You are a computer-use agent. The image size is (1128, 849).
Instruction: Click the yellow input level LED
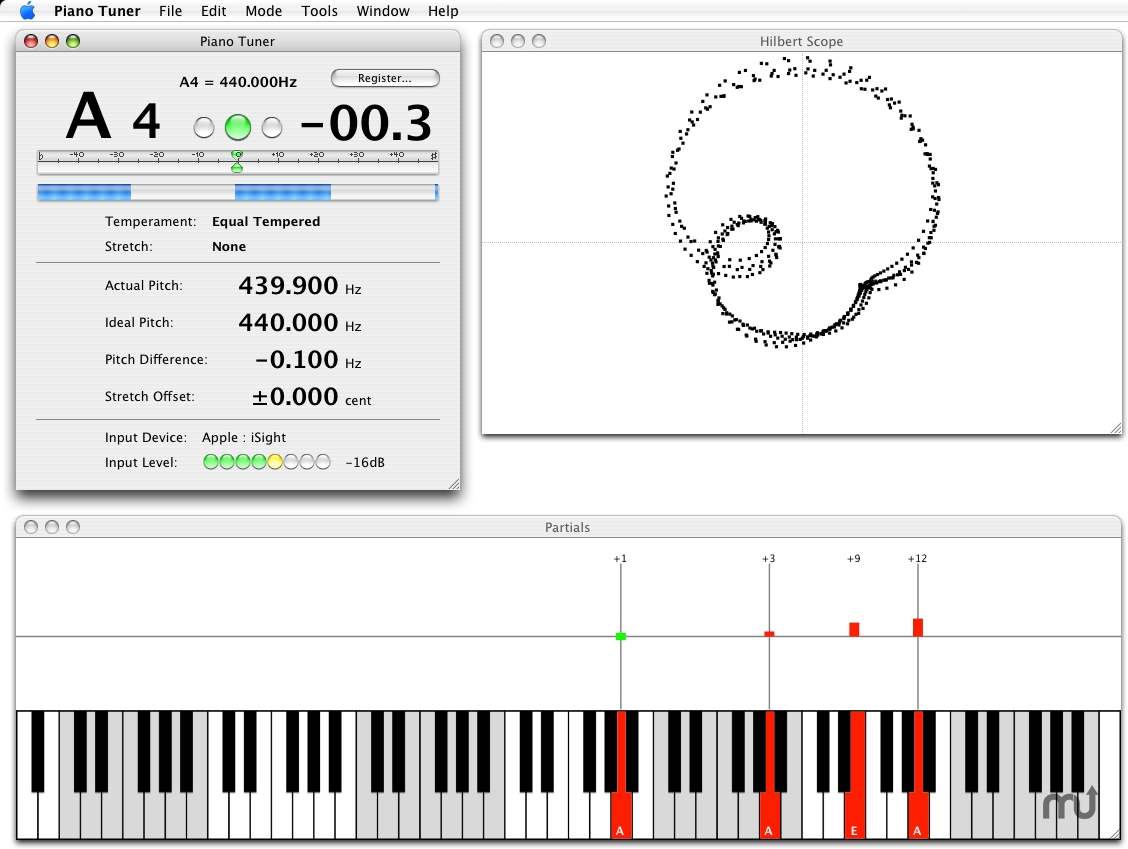coord(275,462)
